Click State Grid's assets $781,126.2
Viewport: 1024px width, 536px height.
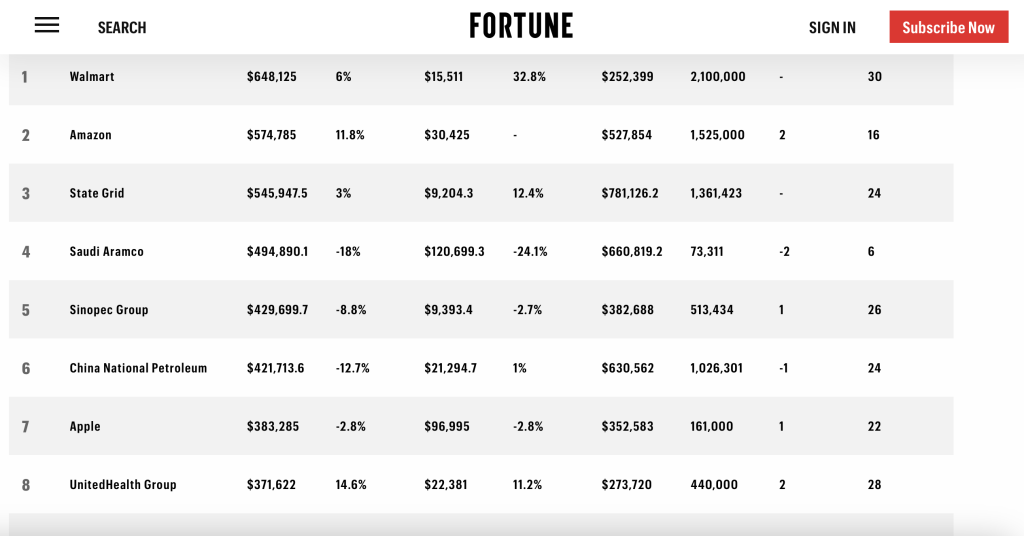[630, 193]
